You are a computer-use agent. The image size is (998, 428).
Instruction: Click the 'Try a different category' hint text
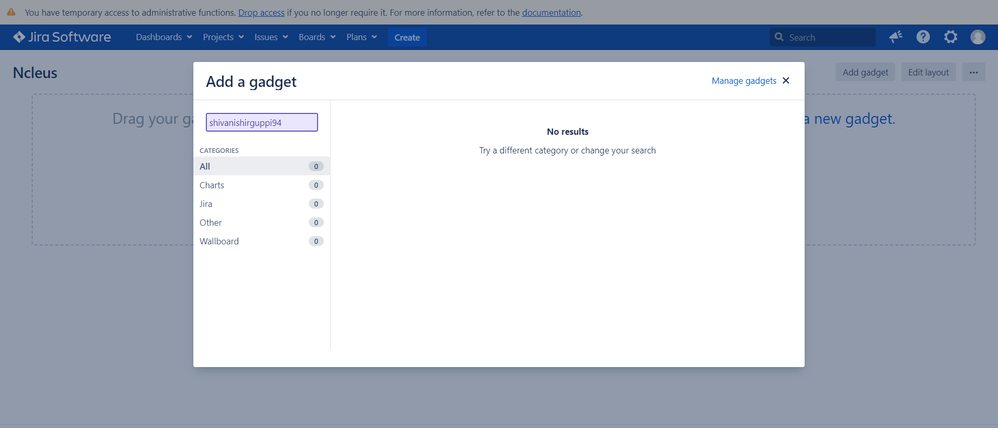tap(567, 151)
